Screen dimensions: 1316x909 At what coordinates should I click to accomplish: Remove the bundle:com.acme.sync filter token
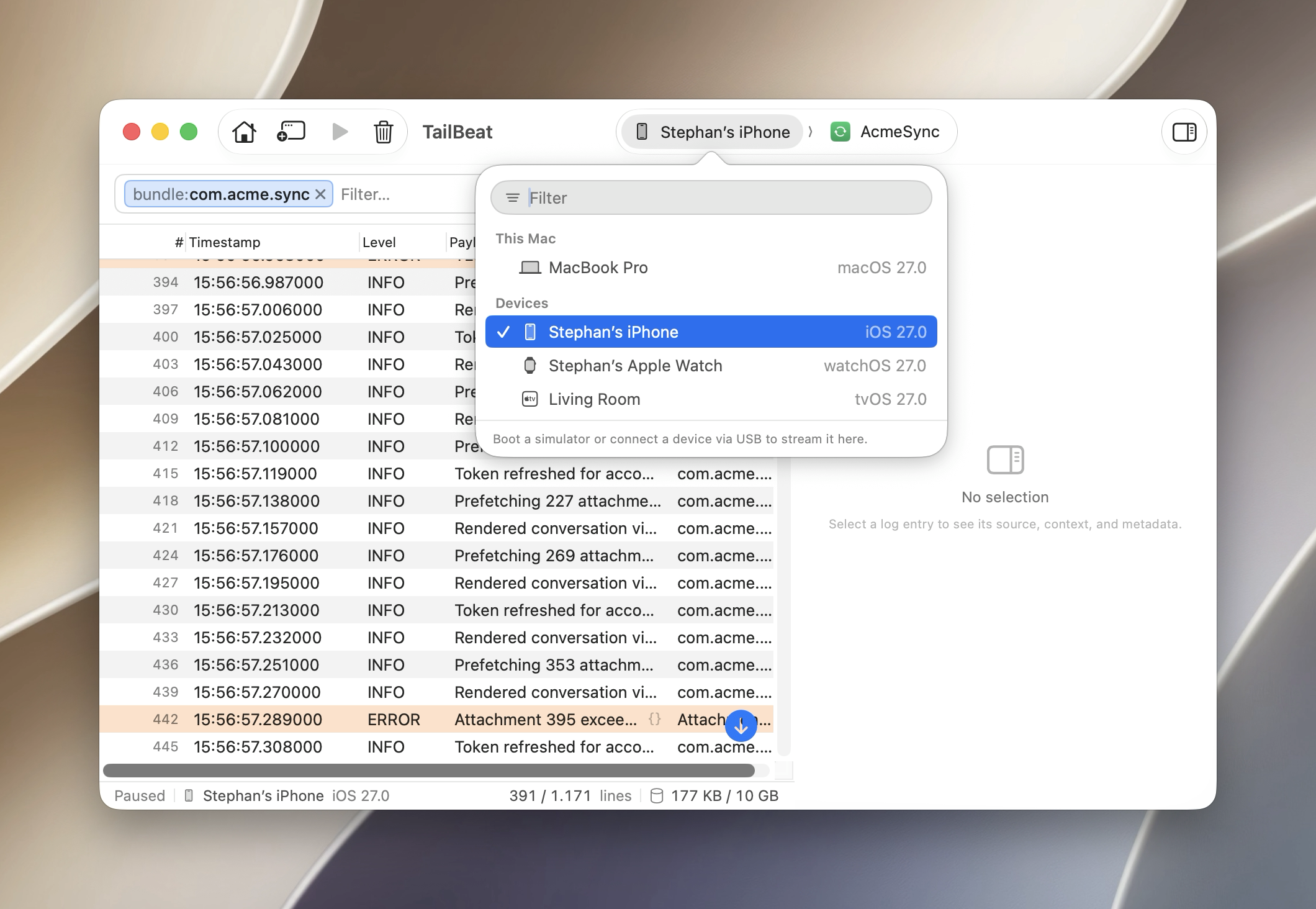click(320, 194)
